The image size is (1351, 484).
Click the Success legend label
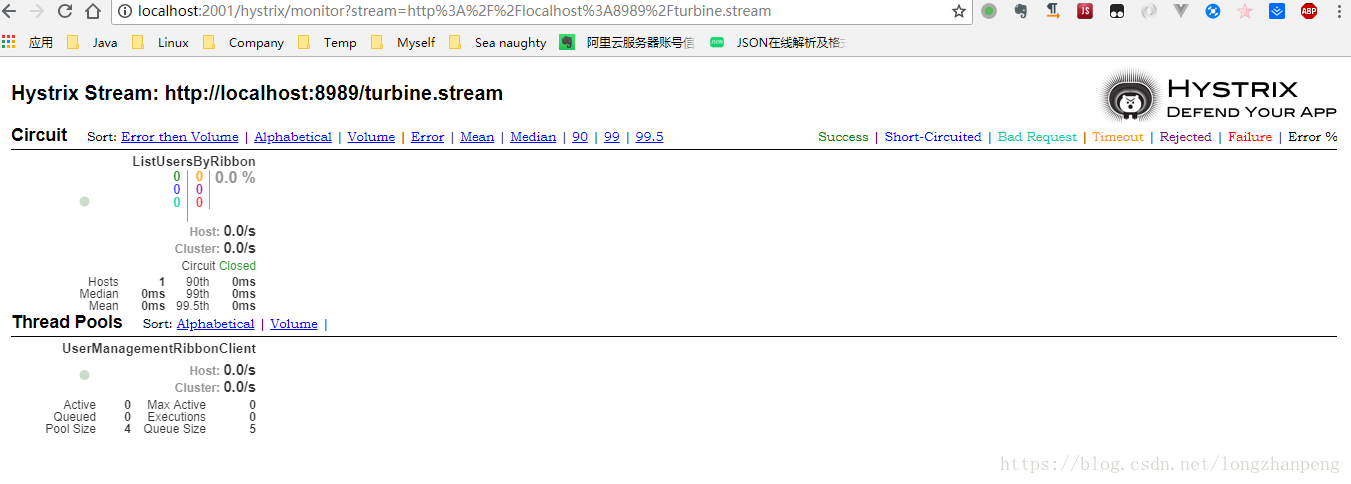[x=843, y=137]
